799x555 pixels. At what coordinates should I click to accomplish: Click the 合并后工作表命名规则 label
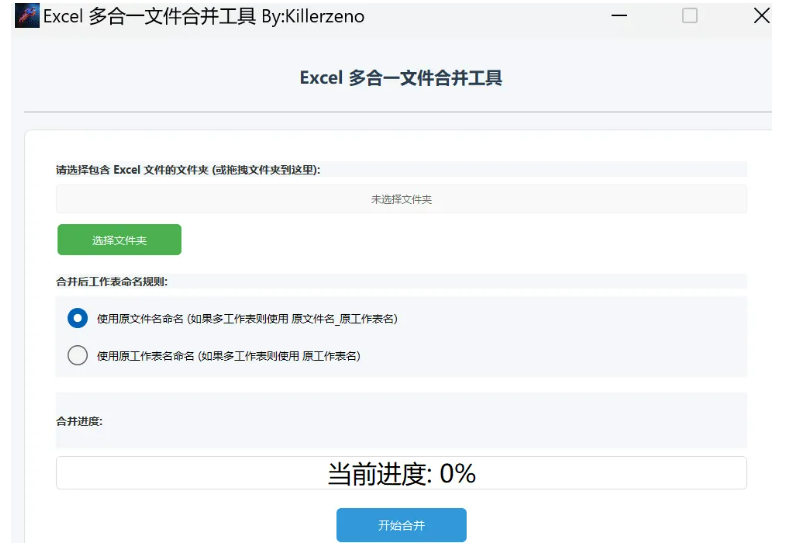click(x=112, y=281)
